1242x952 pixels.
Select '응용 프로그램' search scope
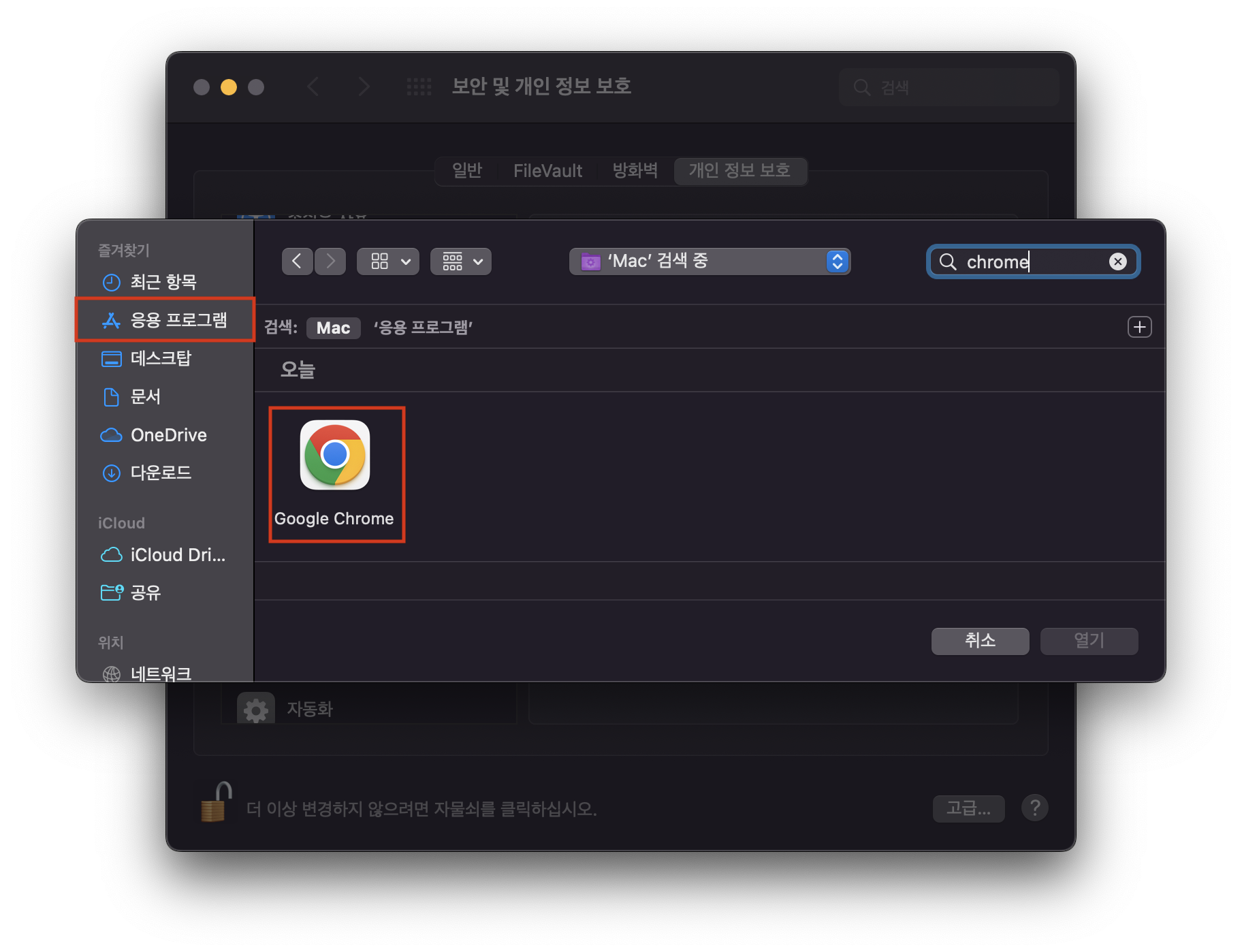(x=422, y=328)
